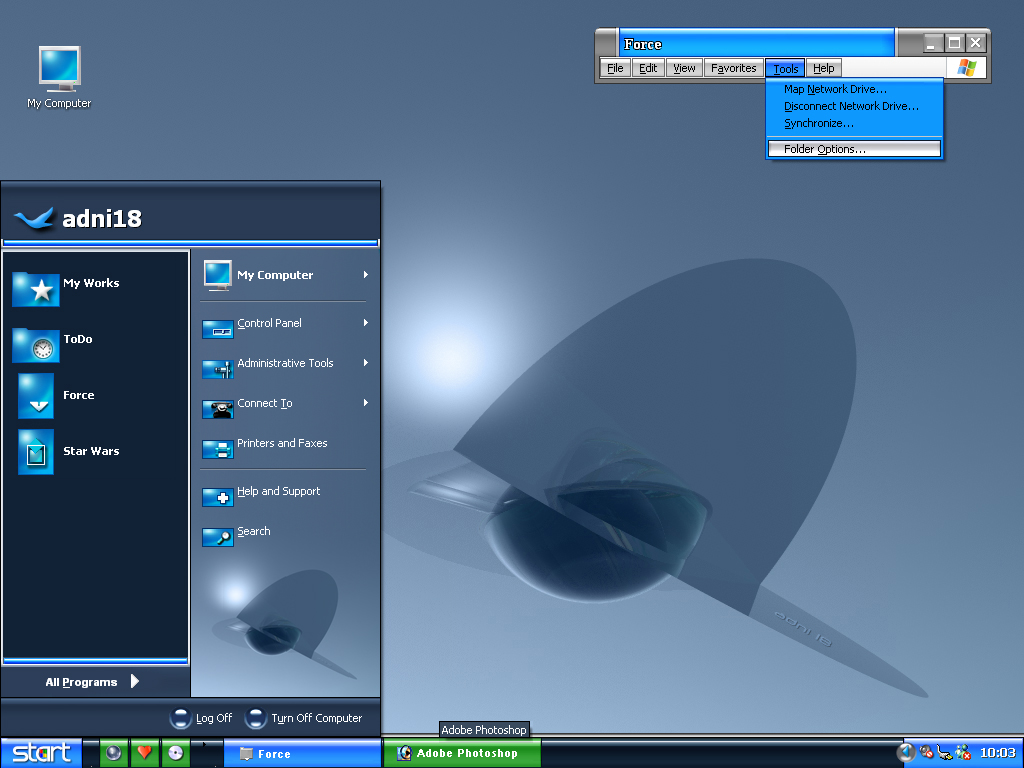Choose Synchronize from Tools menu
The image size is (1024, 768).
[854, 123]
